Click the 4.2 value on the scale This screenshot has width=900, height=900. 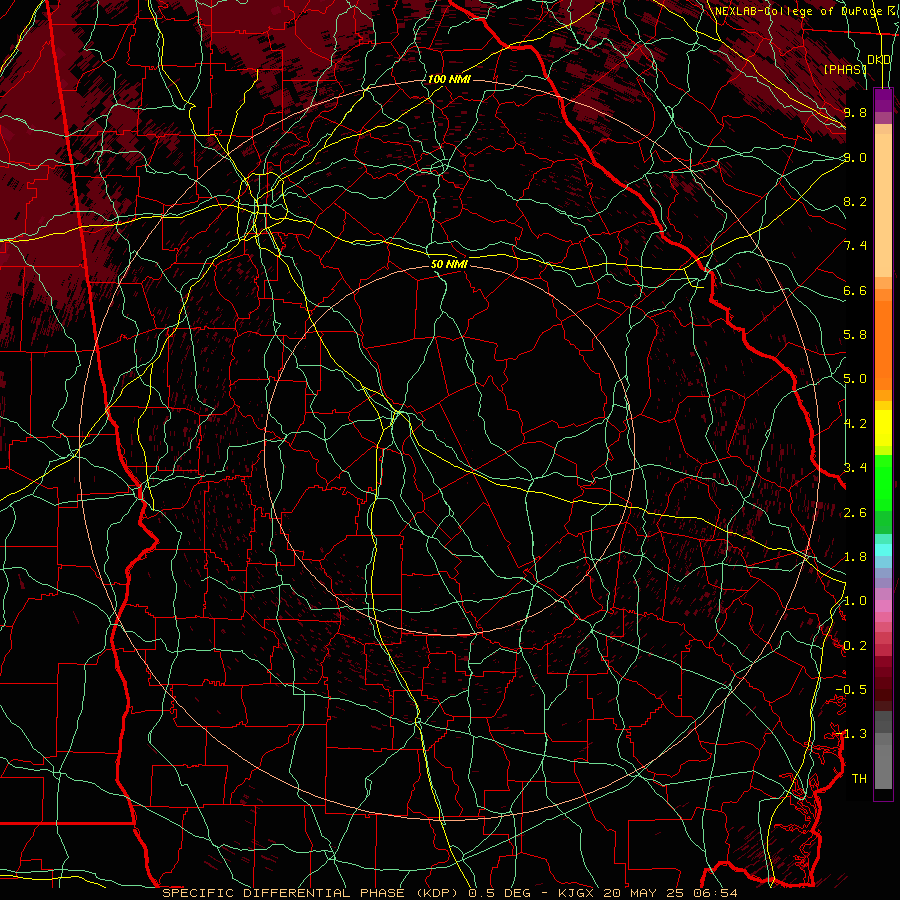855,424
